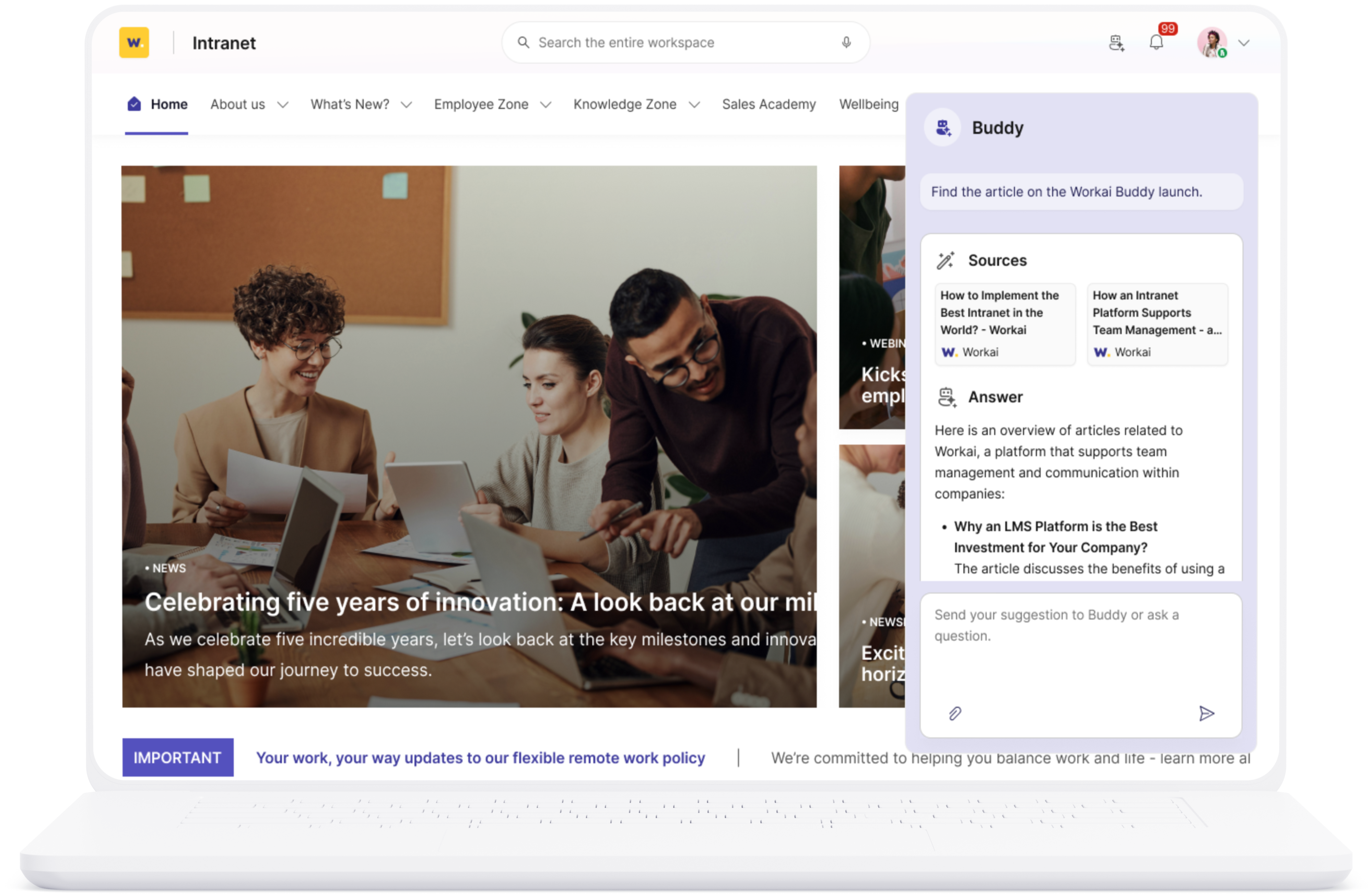Screen dimensions: 1372x894
Task: Open the Buddy AI assistant header icon
Action: click(x=1116, y=43)
